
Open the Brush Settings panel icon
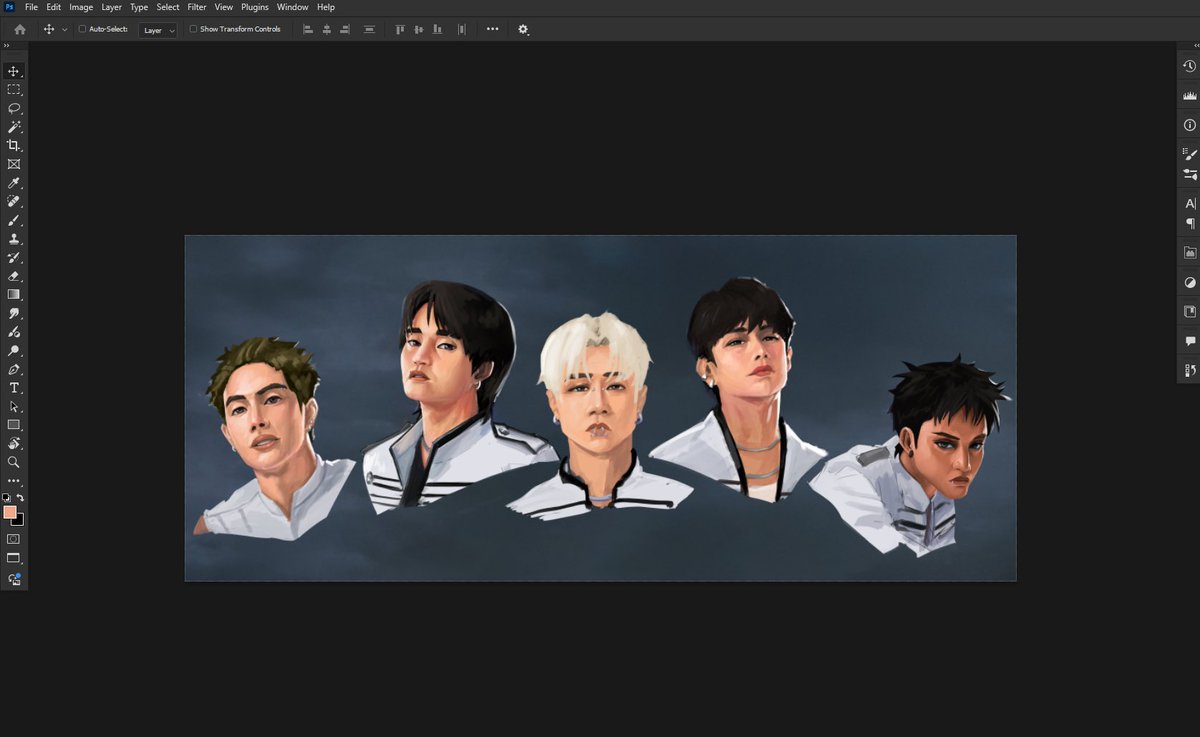[x=1190, y=174]
